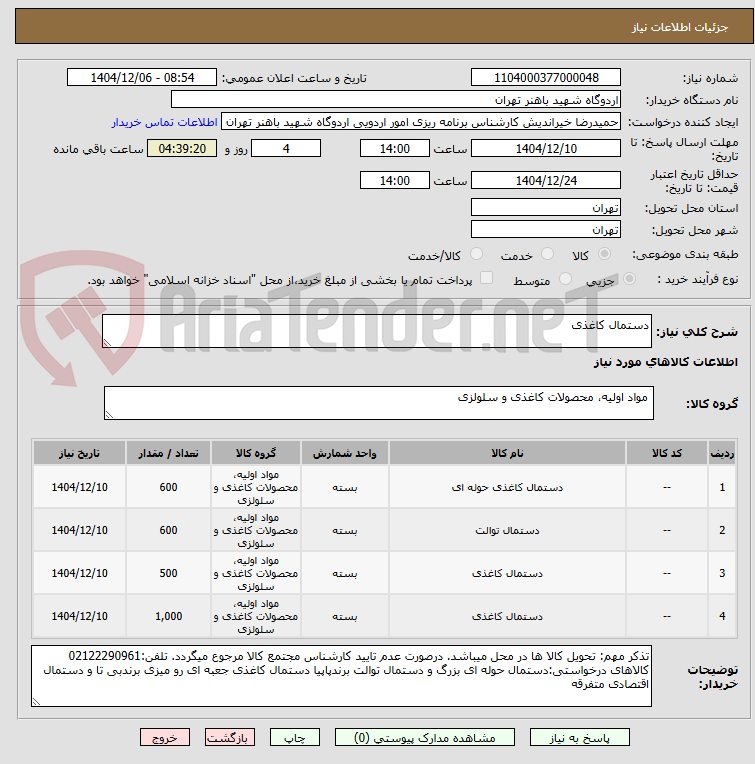
Task: Click resize handle of شرح کلی نیاز box
Action: click(x=107, y=343)
